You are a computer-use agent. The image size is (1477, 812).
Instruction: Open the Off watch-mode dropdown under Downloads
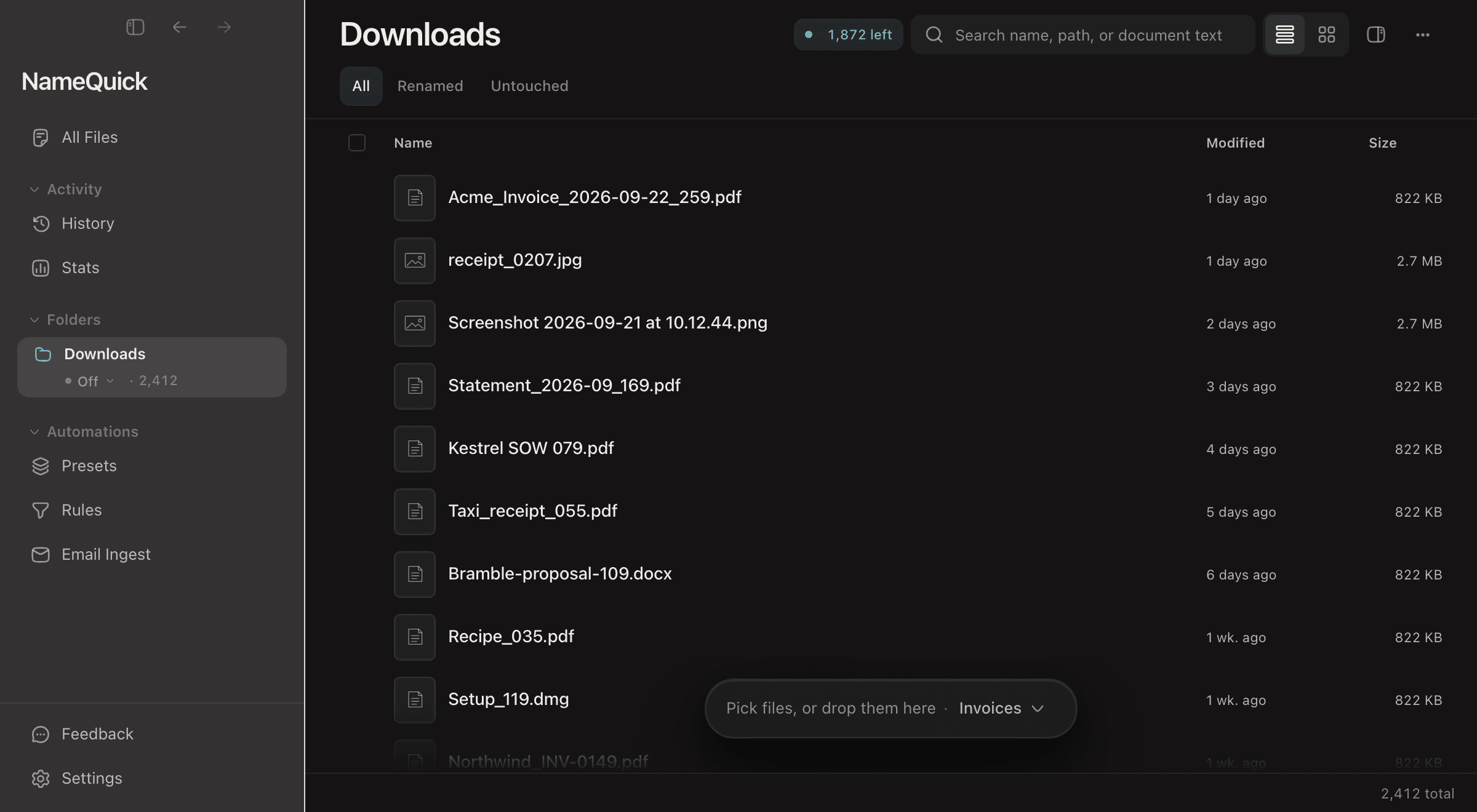point(90,381)
